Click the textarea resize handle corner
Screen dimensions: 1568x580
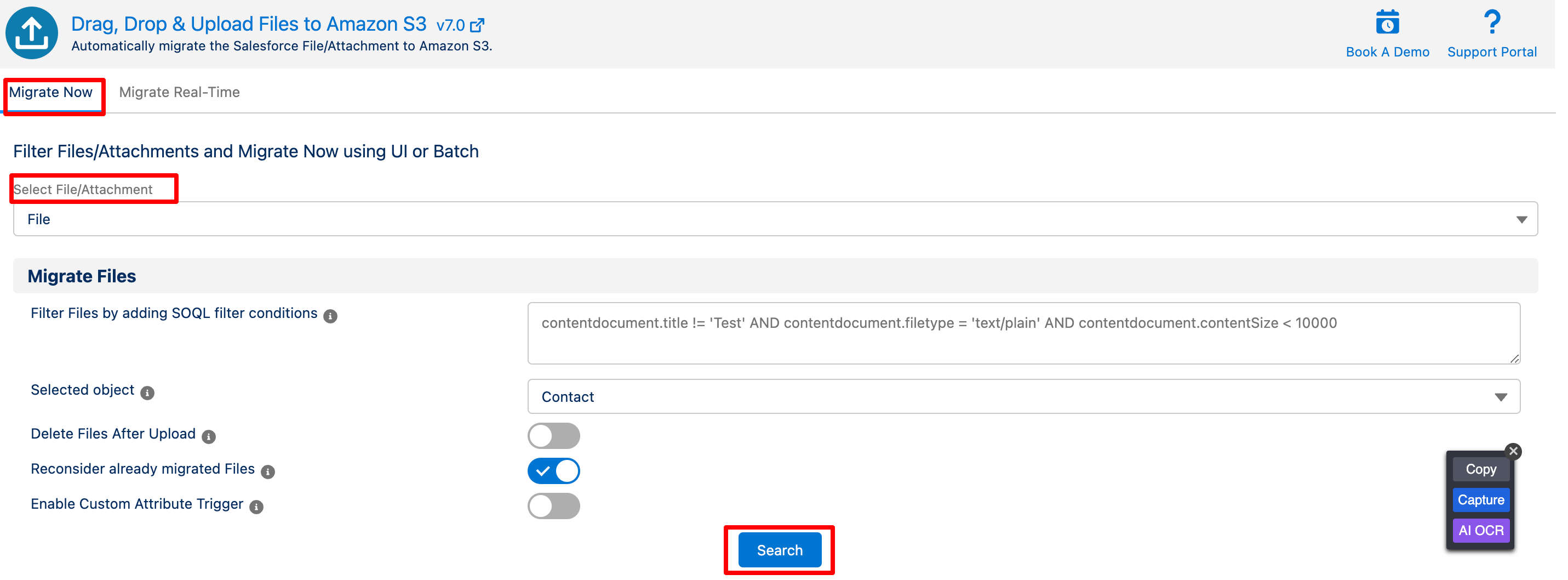(x=1514, y=359)
